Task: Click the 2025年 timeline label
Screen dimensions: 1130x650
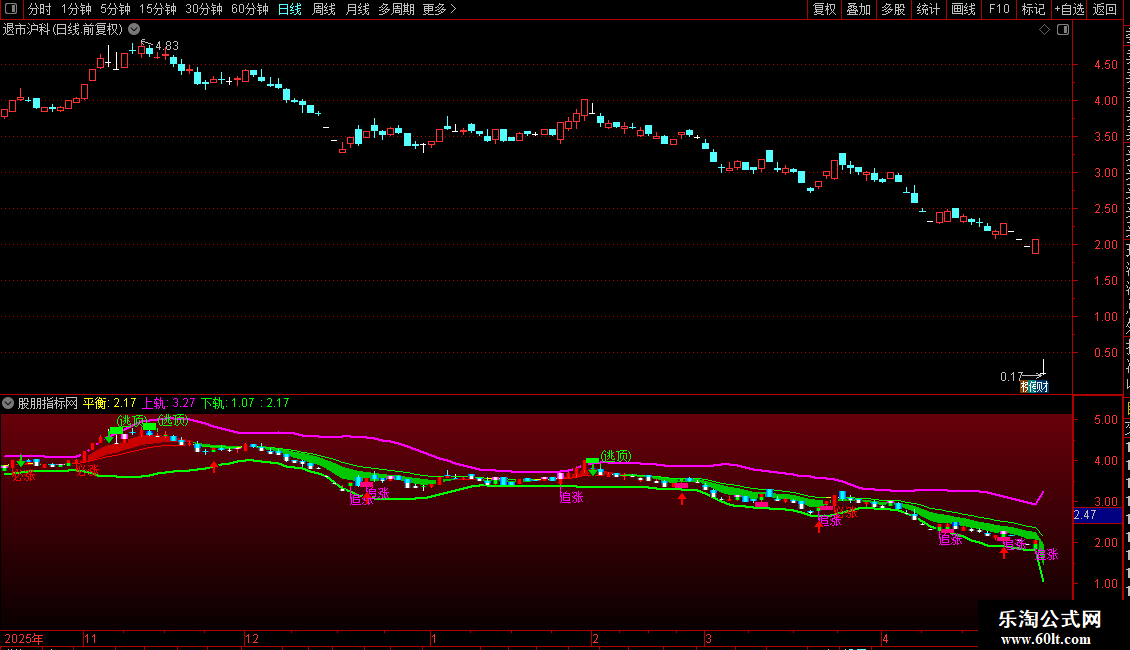Action: [x=24, y=638]
